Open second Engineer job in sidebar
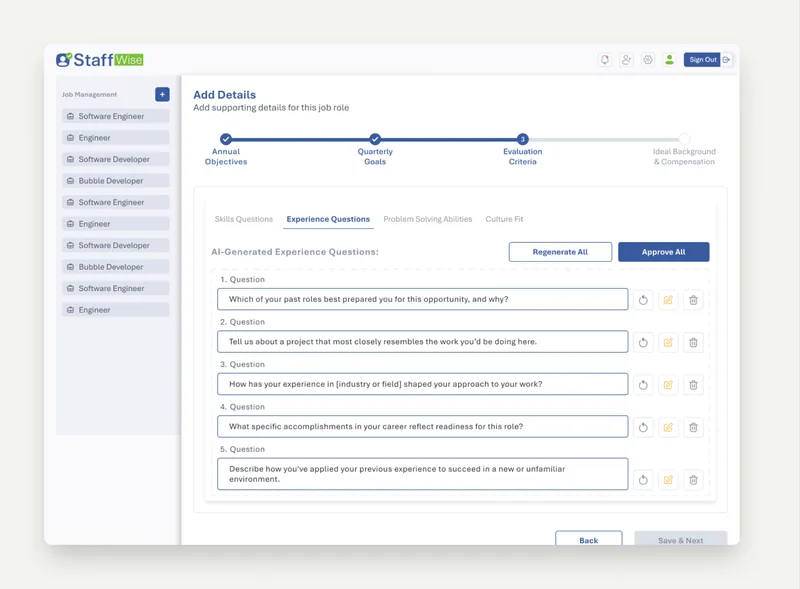Screen dimensions: 800x589 point(116,224)
